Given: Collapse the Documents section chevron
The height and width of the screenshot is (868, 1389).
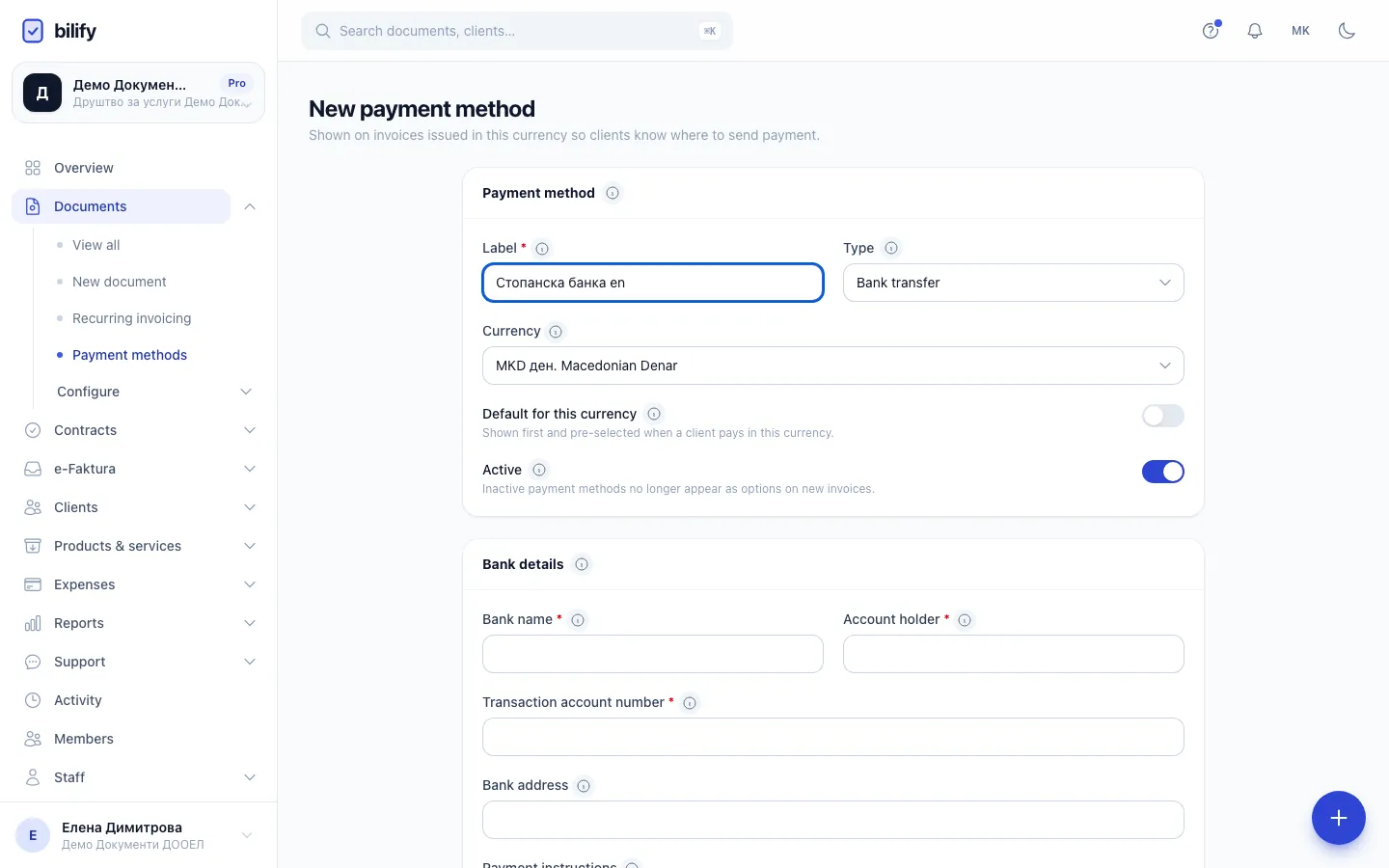Looking at the screenshot, I should [250, 206].
